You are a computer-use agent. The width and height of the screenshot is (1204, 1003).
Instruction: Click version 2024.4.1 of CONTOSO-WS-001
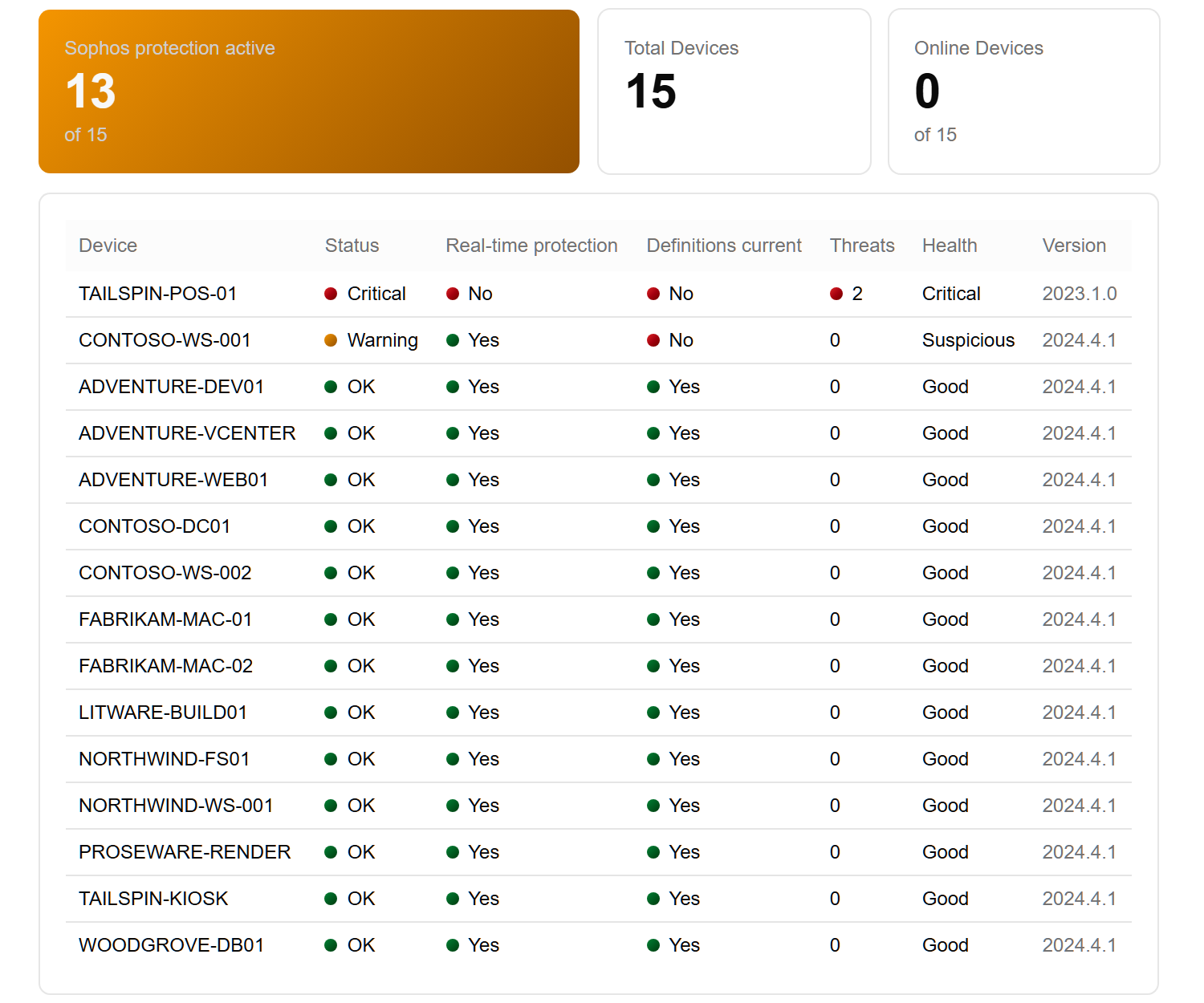[x=1080, y=340]
